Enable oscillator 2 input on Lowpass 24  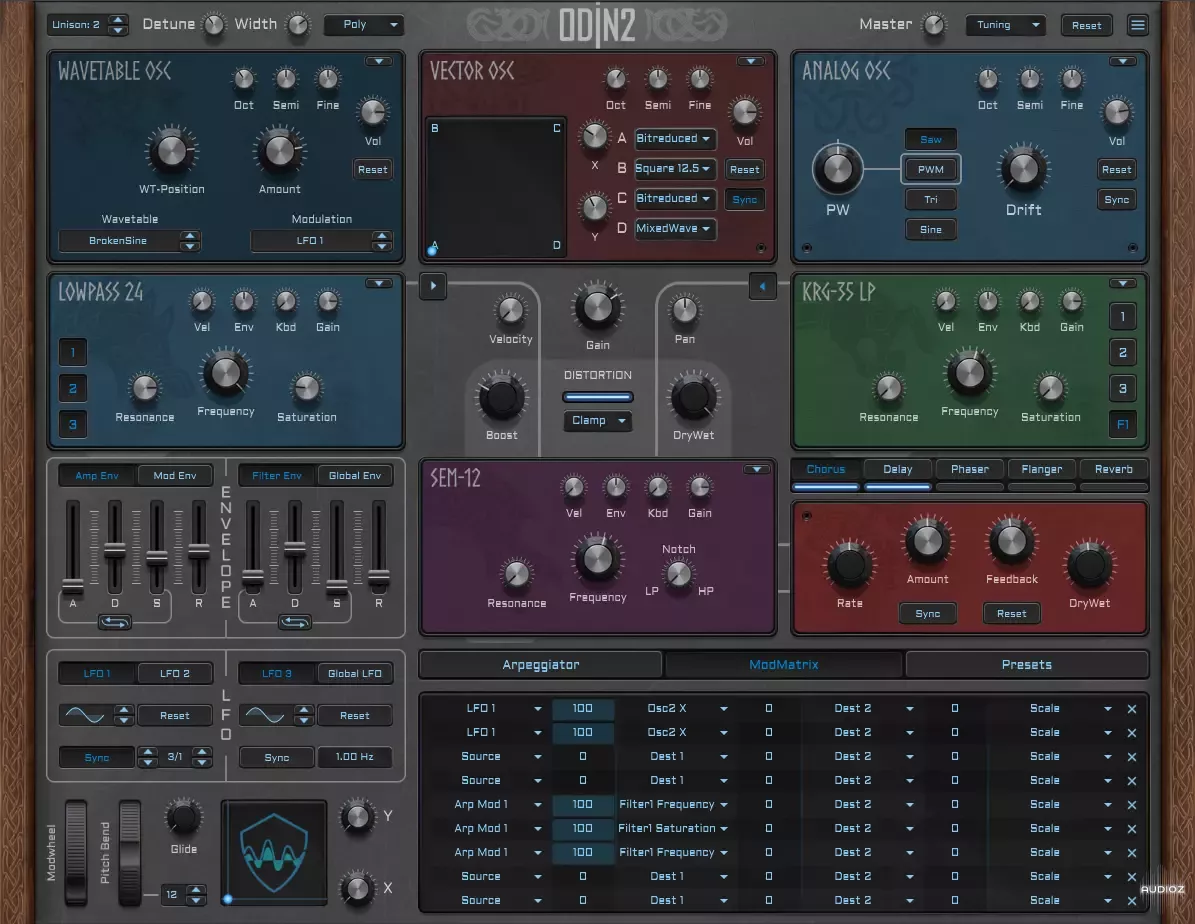click(x=72, y=388)
